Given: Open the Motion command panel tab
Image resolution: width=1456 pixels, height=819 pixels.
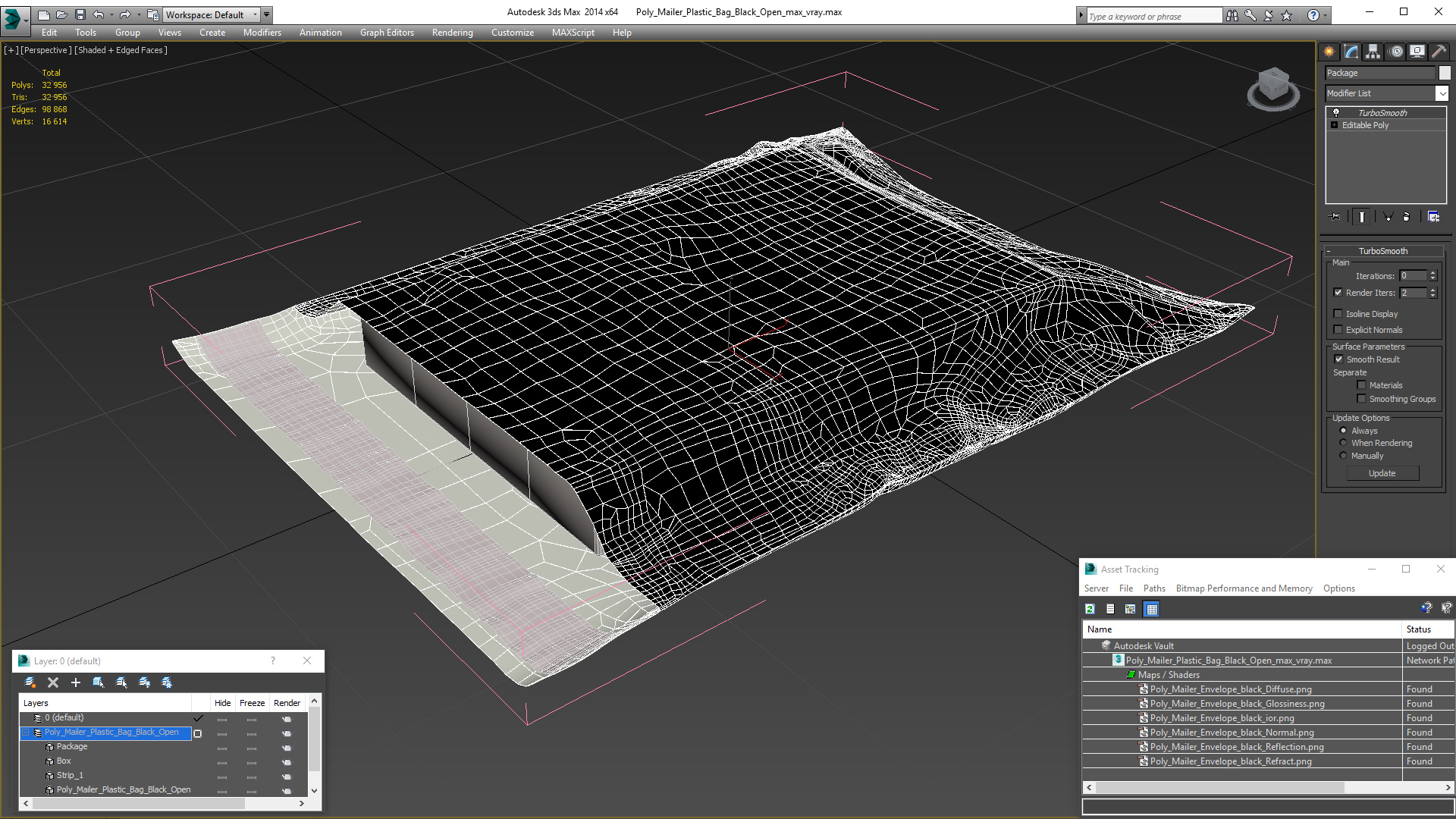Looking at the screenshot, I should pyautogui.click(x=1396, y=52).
